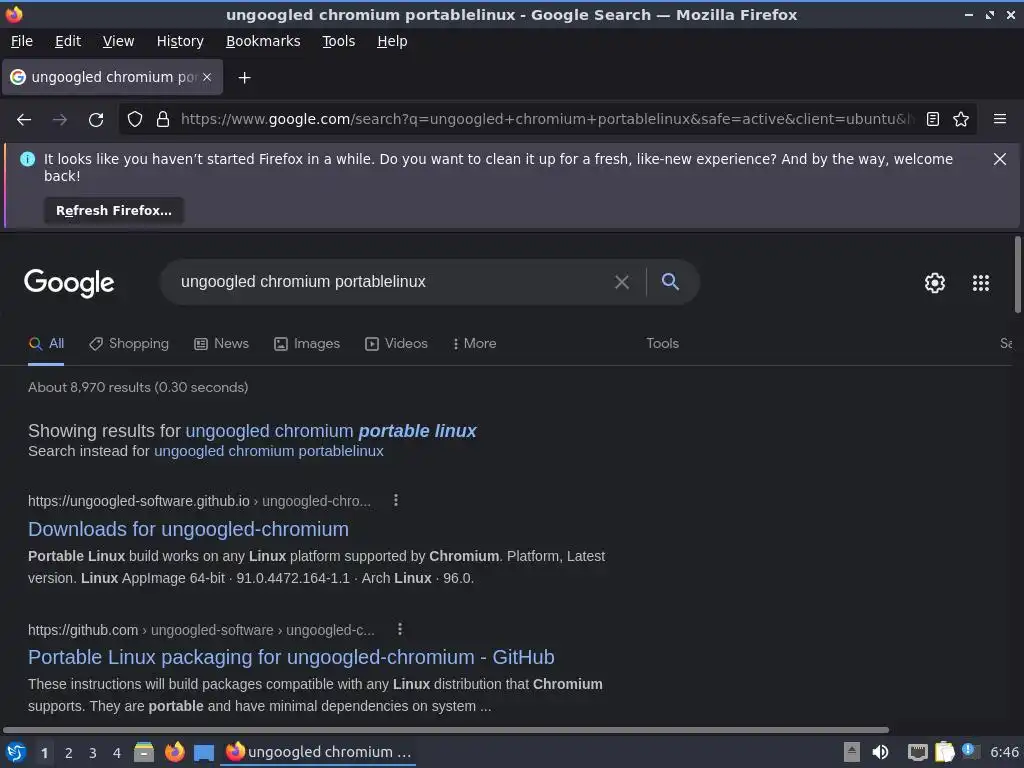Open the update notifier tray icon
This screenshot has width=1024, height=768.
(x=970, y=751)
